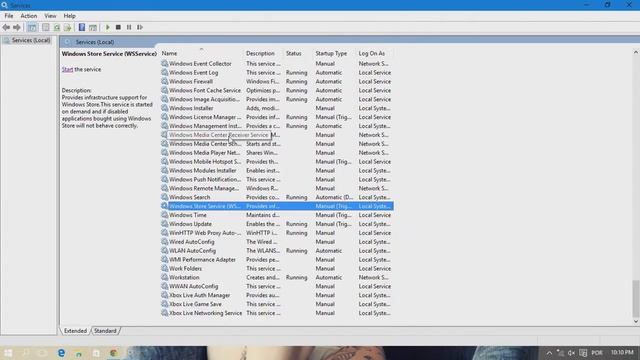Click the scrollbar down arrow of services list
Screen dimensions: 640x360
pyautogui.click(x=636, y=322)
